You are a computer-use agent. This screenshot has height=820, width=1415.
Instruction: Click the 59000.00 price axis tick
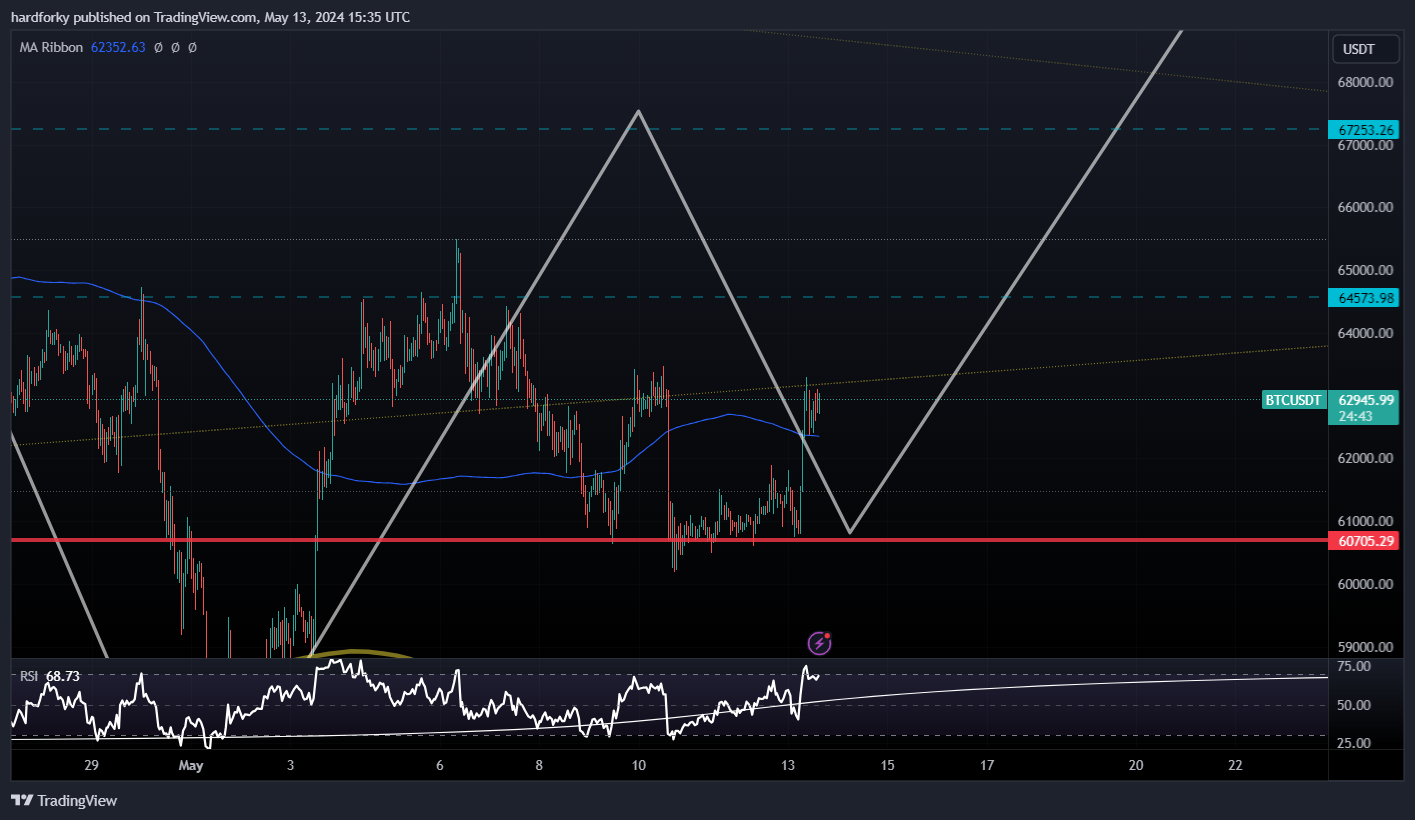pyautogui.click(x=1366, y=647)
